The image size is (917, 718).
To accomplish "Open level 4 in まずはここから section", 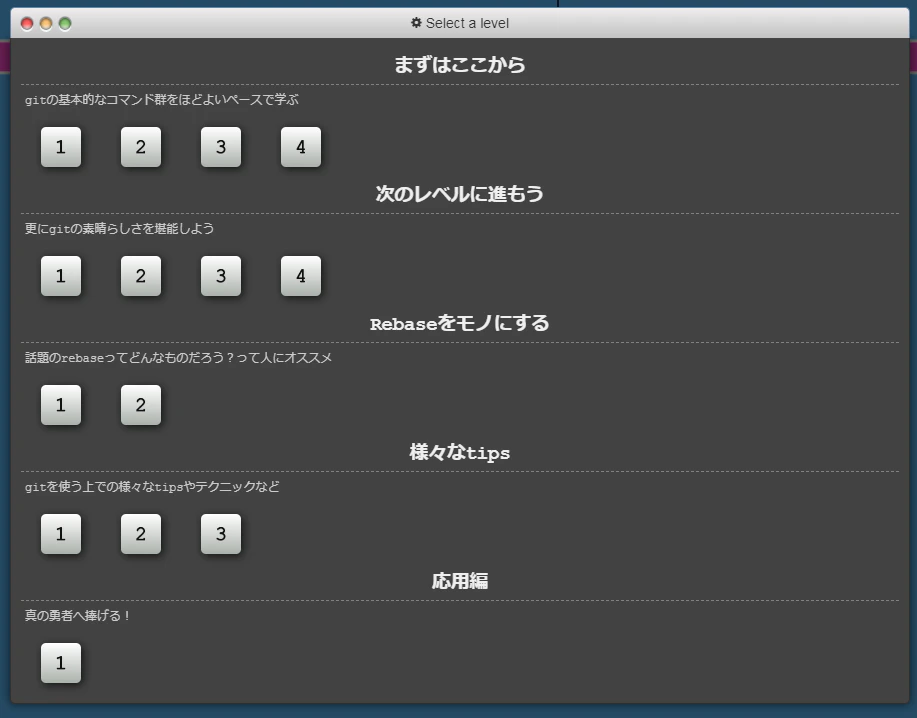I will coord(301,147).
